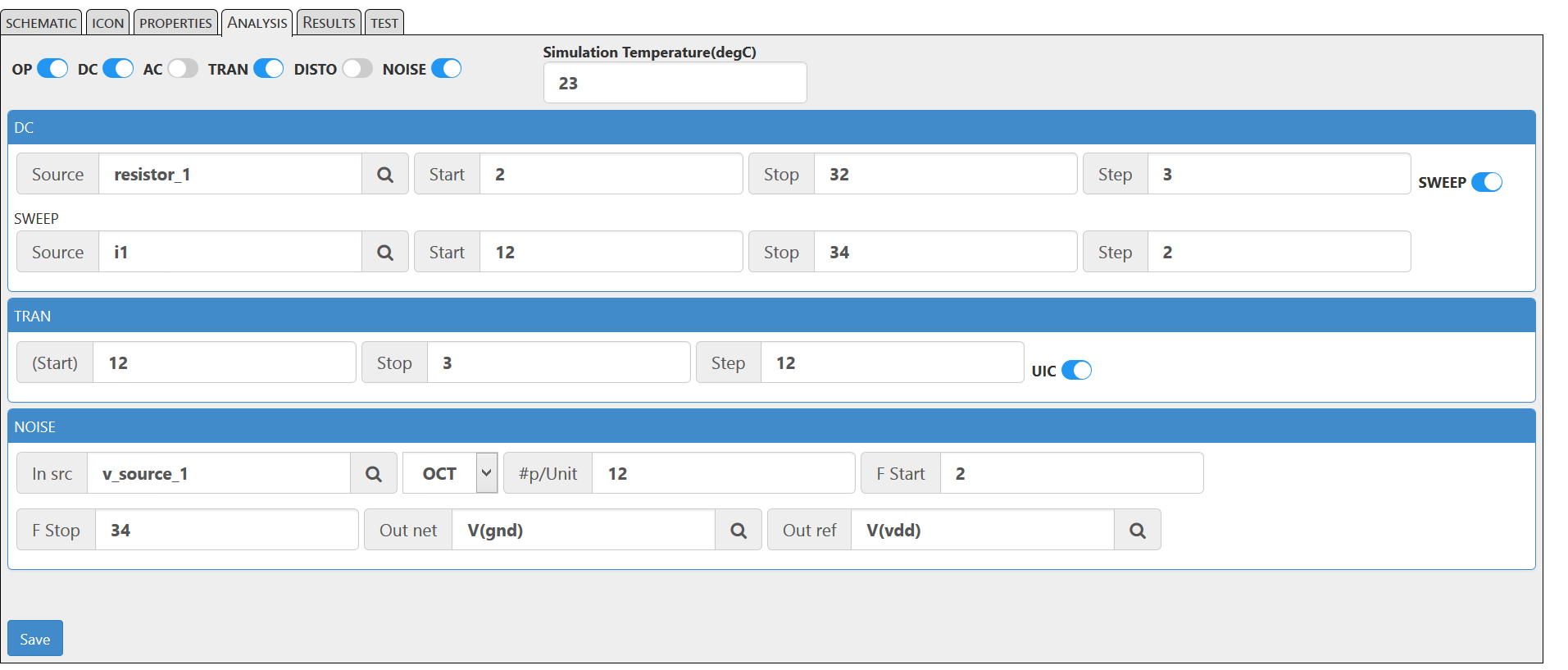Click the F Stop field showing 34
Image resolution: width=1568 pixels, height=670 pixels.
click(x=227, y=530)
